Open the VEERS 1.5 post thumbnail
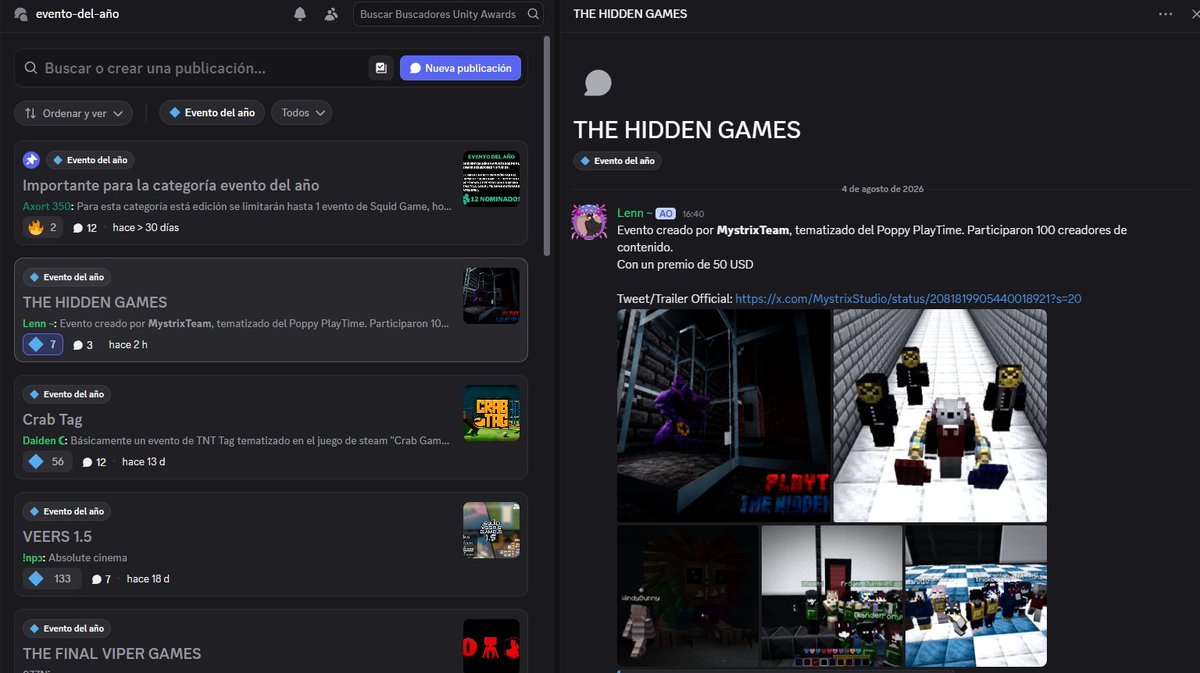The image size is (1200, 673). pyautogui.click(x=491, y=530)
